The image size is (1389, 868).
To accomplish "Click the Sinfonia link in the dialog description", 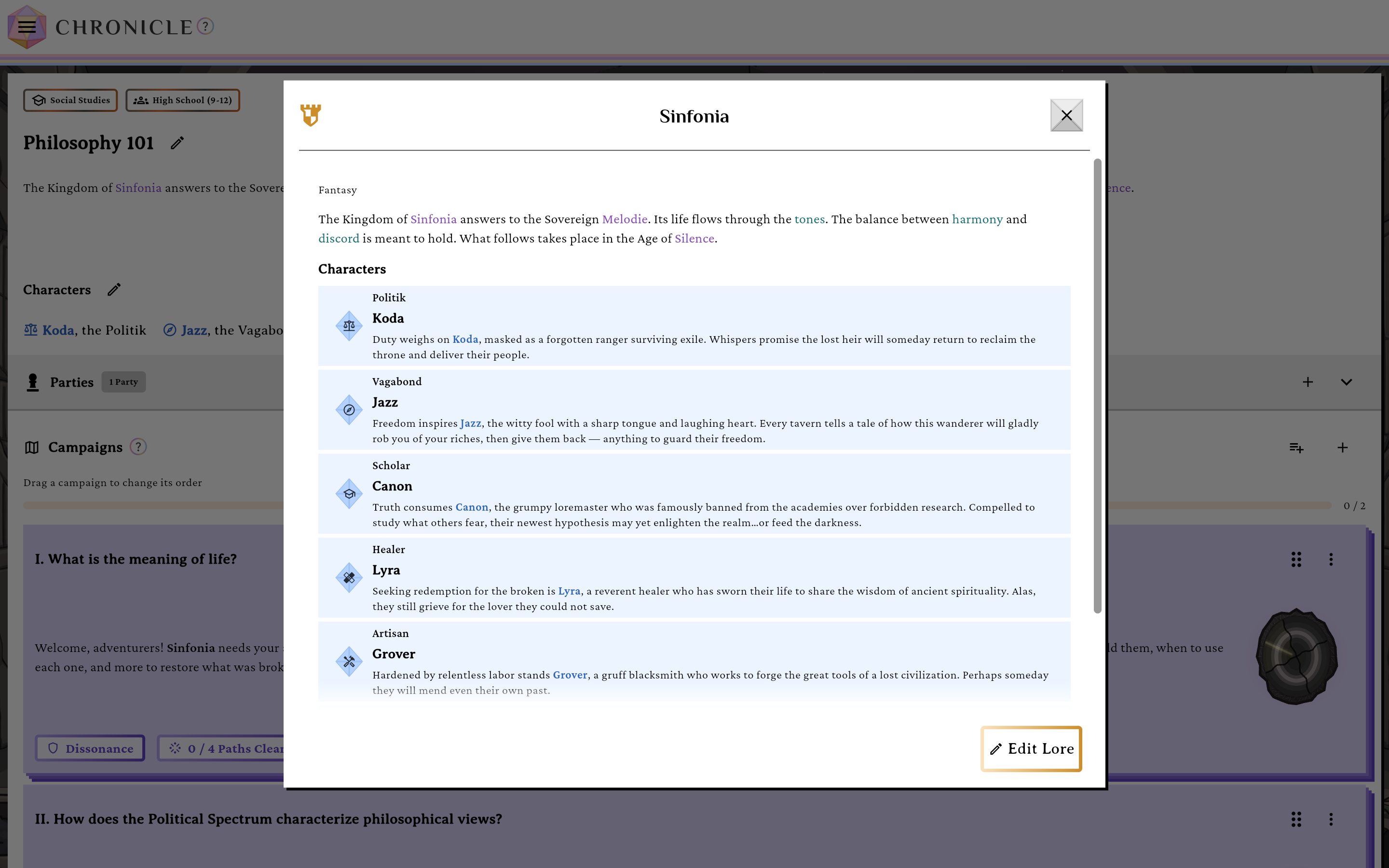I will tap(434, 219).
